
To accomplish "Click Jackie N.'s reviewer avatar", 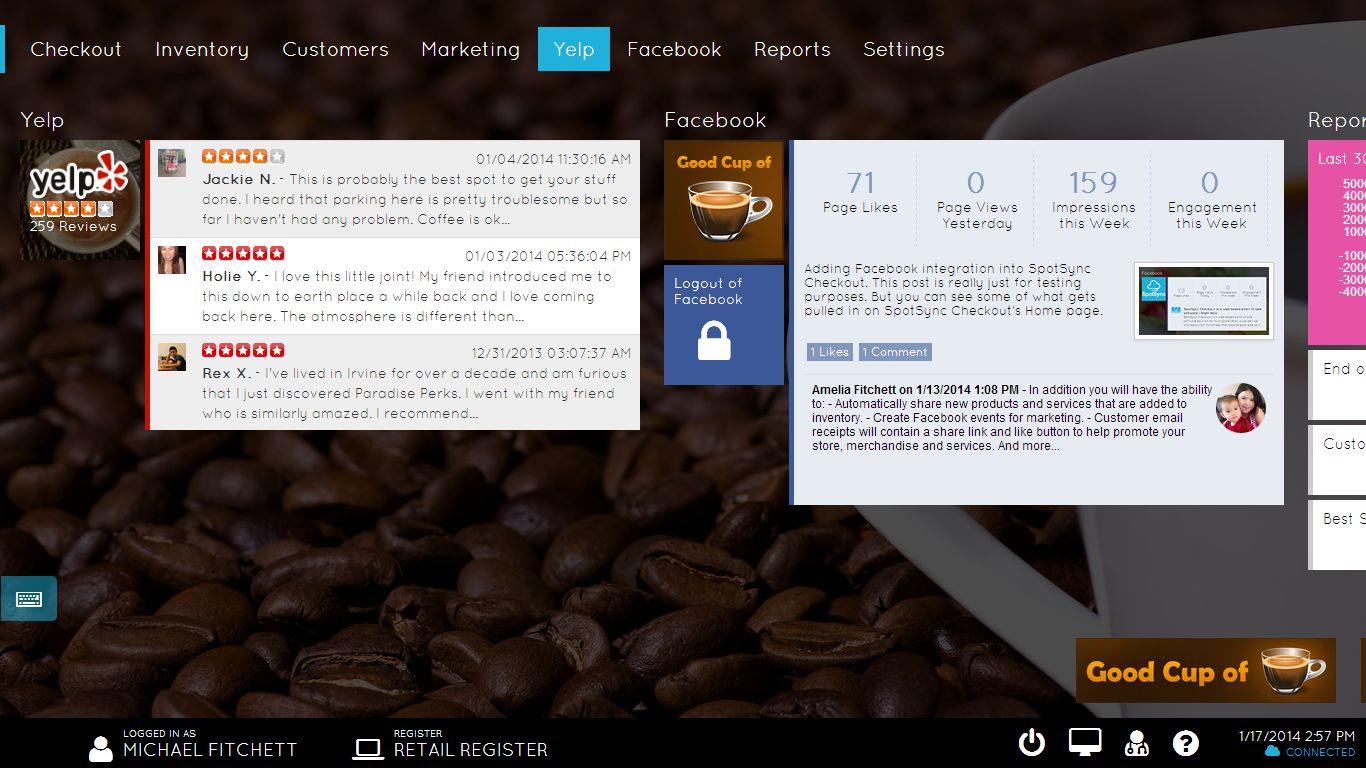I will tap(172, 163).
